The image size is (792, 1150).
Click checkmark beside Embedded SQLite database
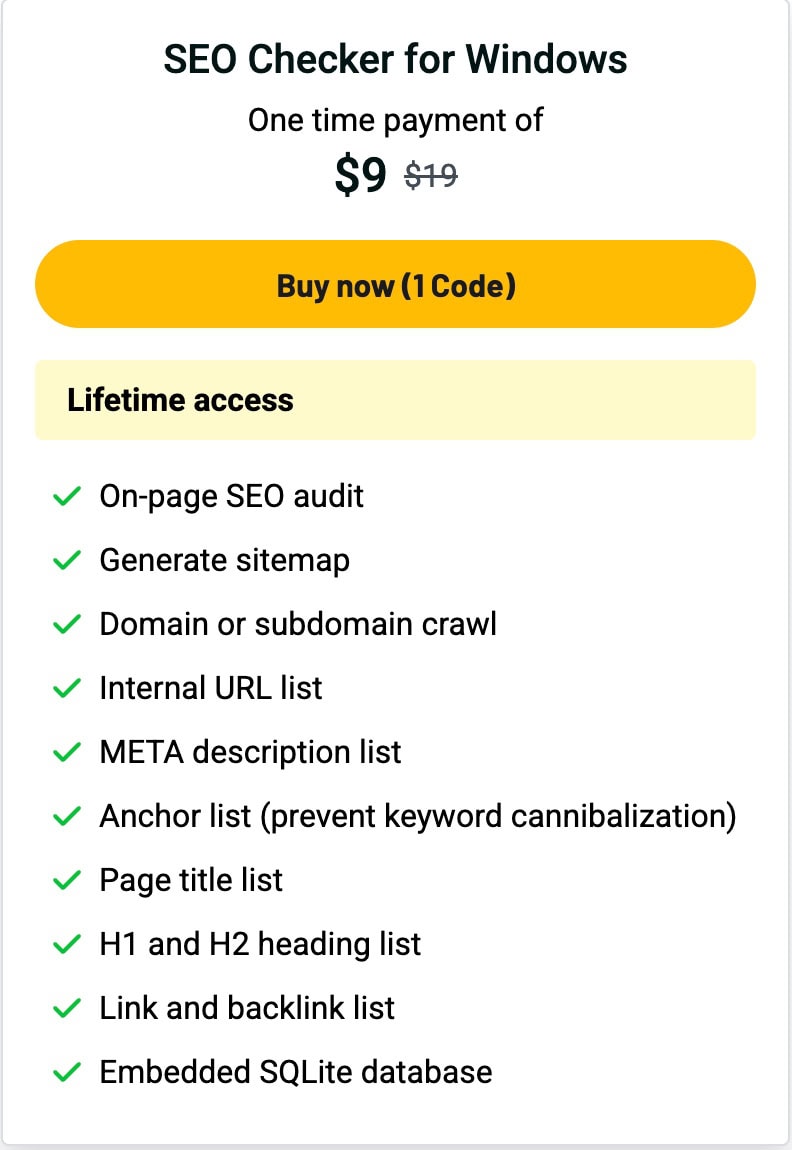pos(66,1072)
